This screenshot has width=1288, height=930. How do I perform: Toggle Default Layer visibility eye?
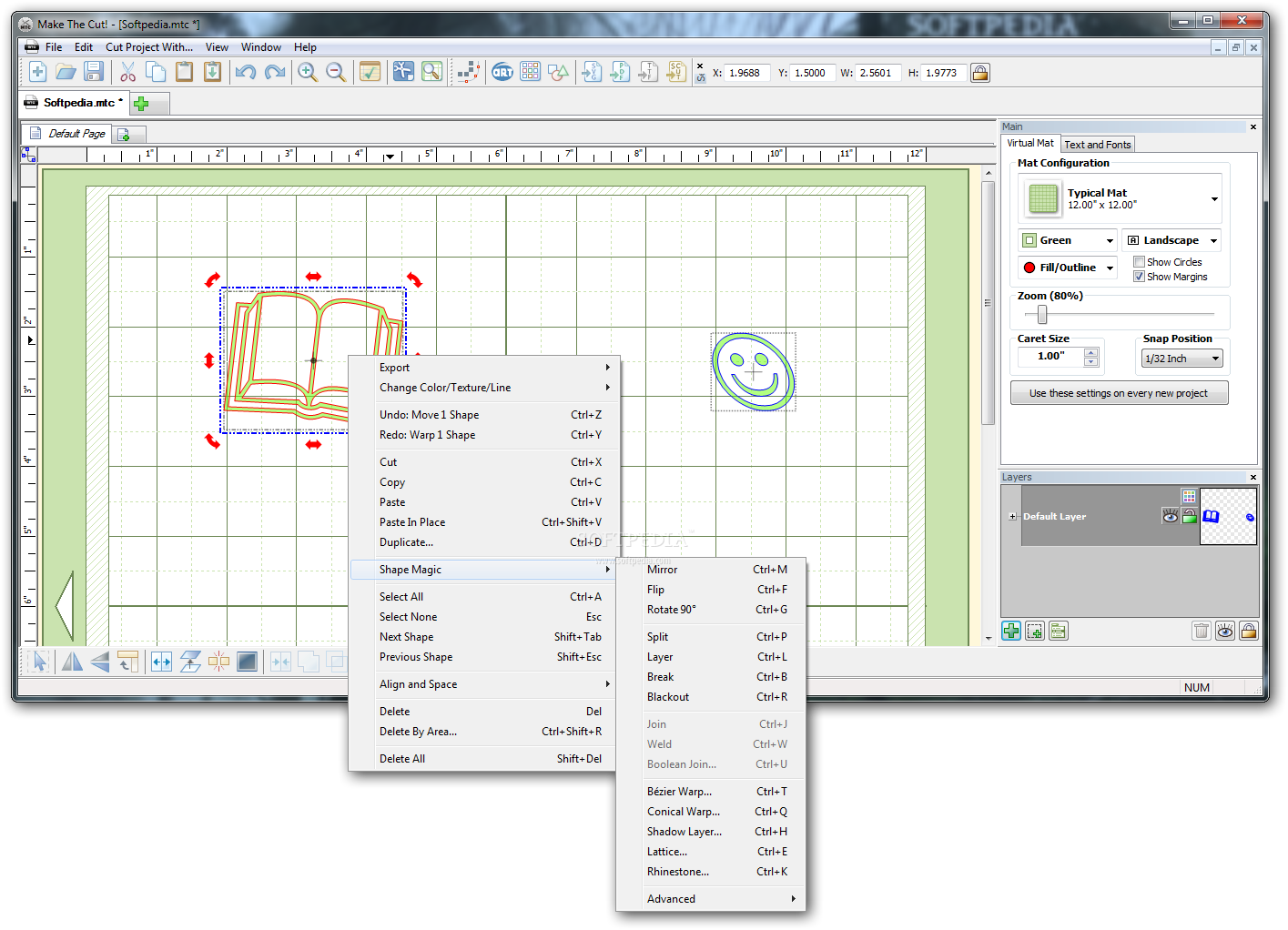point(1170,516)
